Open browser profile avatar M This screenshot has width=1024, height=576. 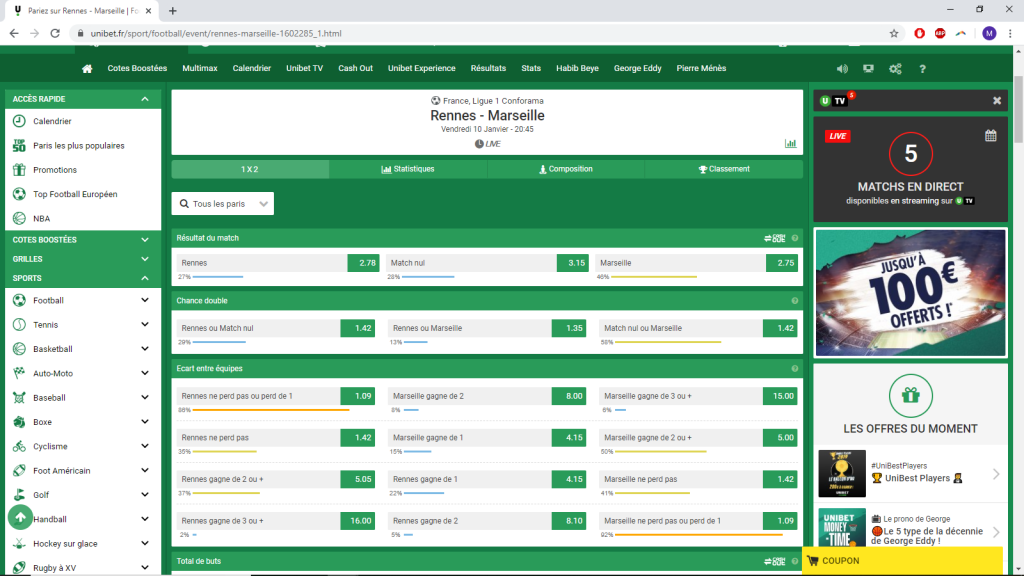pyautogui.click(x=989, y=33)
